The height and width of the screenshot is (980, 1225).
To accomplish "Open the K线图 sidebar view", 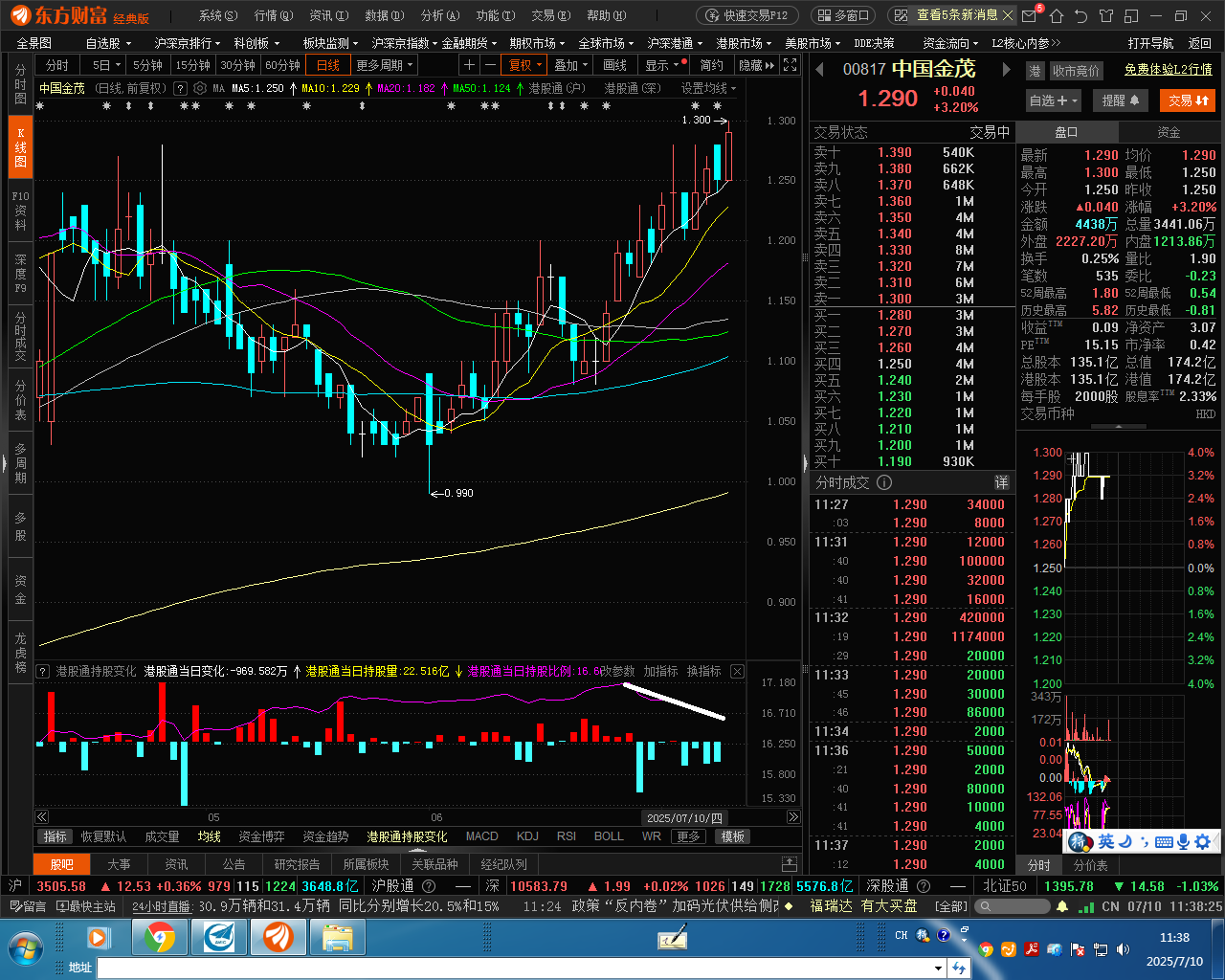I will [20, 148].
